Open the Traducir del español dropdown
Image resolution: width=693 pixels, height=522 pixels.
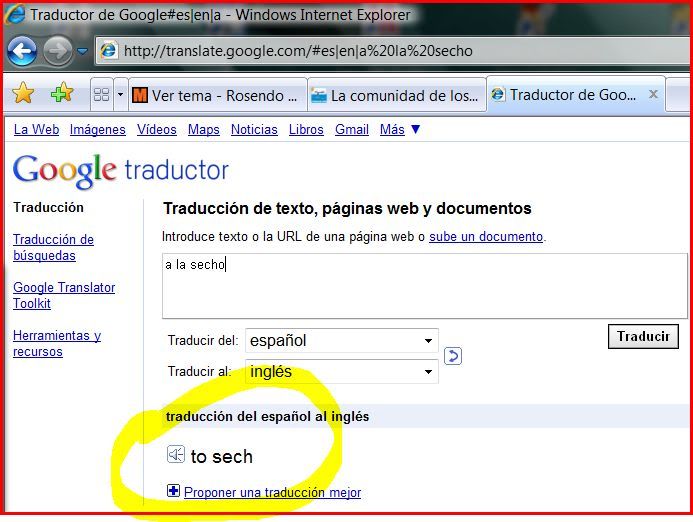click(342, 340)
